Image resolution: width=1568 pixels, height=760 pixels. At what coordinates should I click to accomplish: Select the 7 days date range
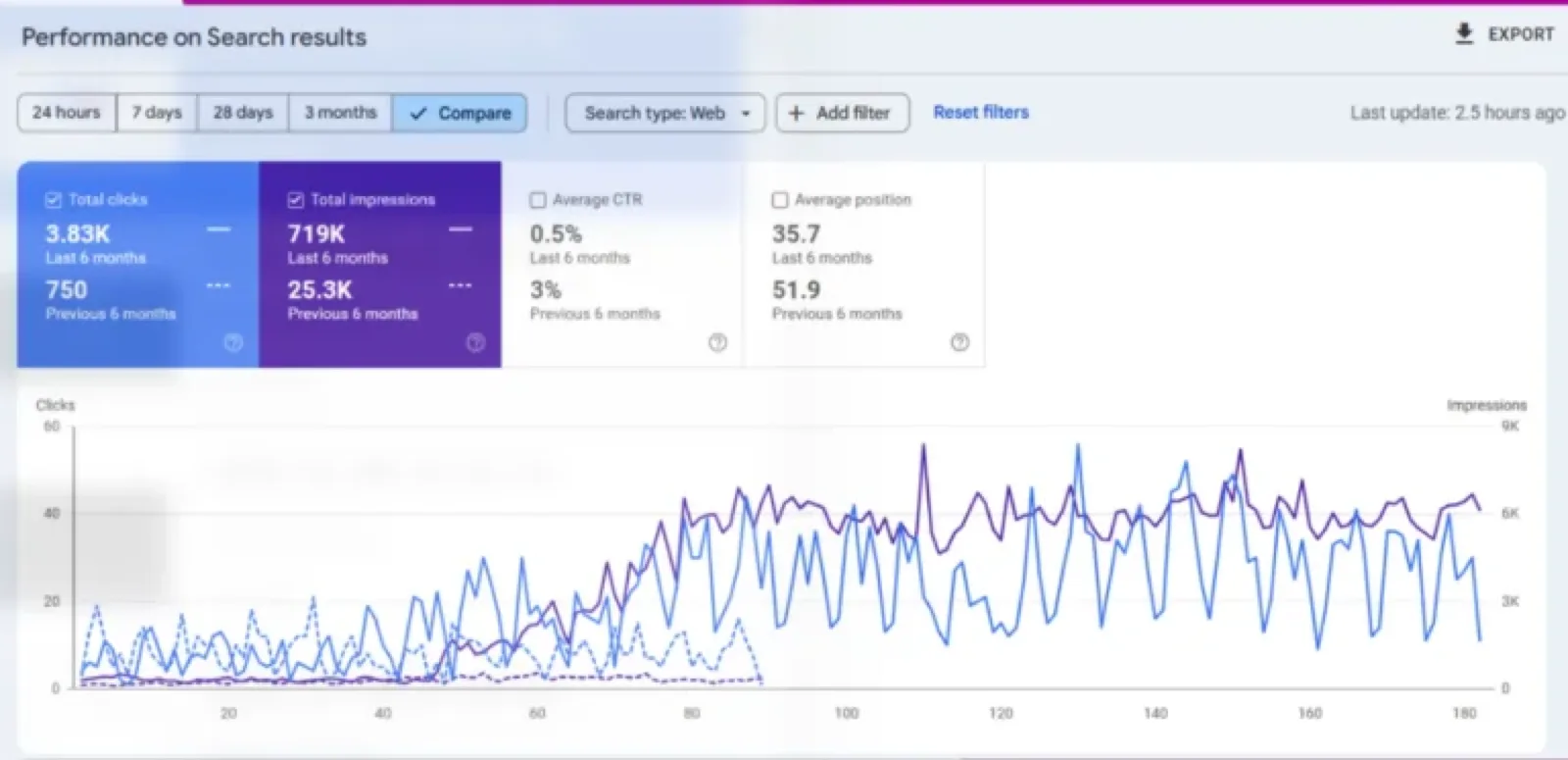click(157, 113)
